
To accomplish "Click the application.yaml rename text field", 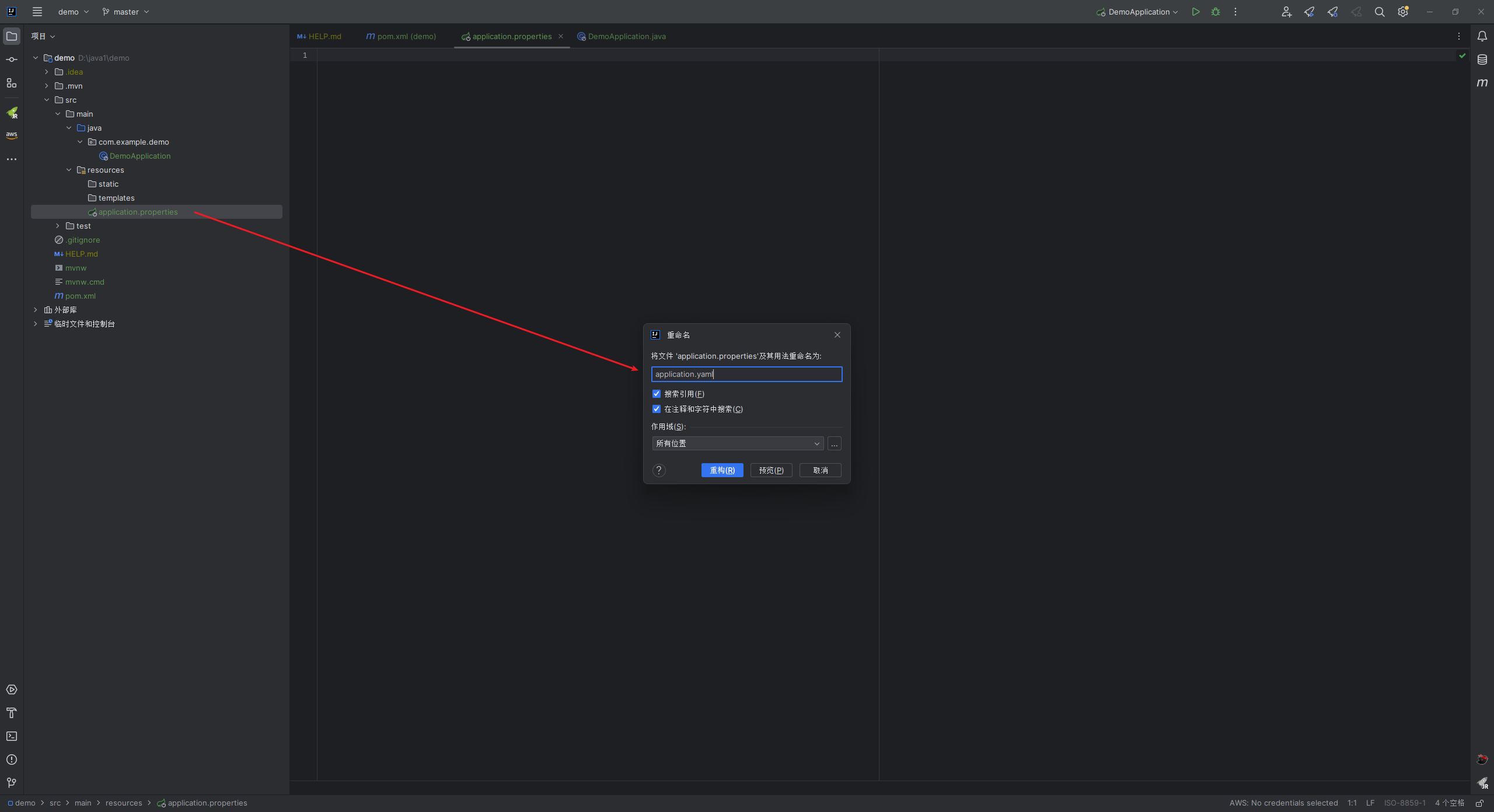I will pos(746,374).
